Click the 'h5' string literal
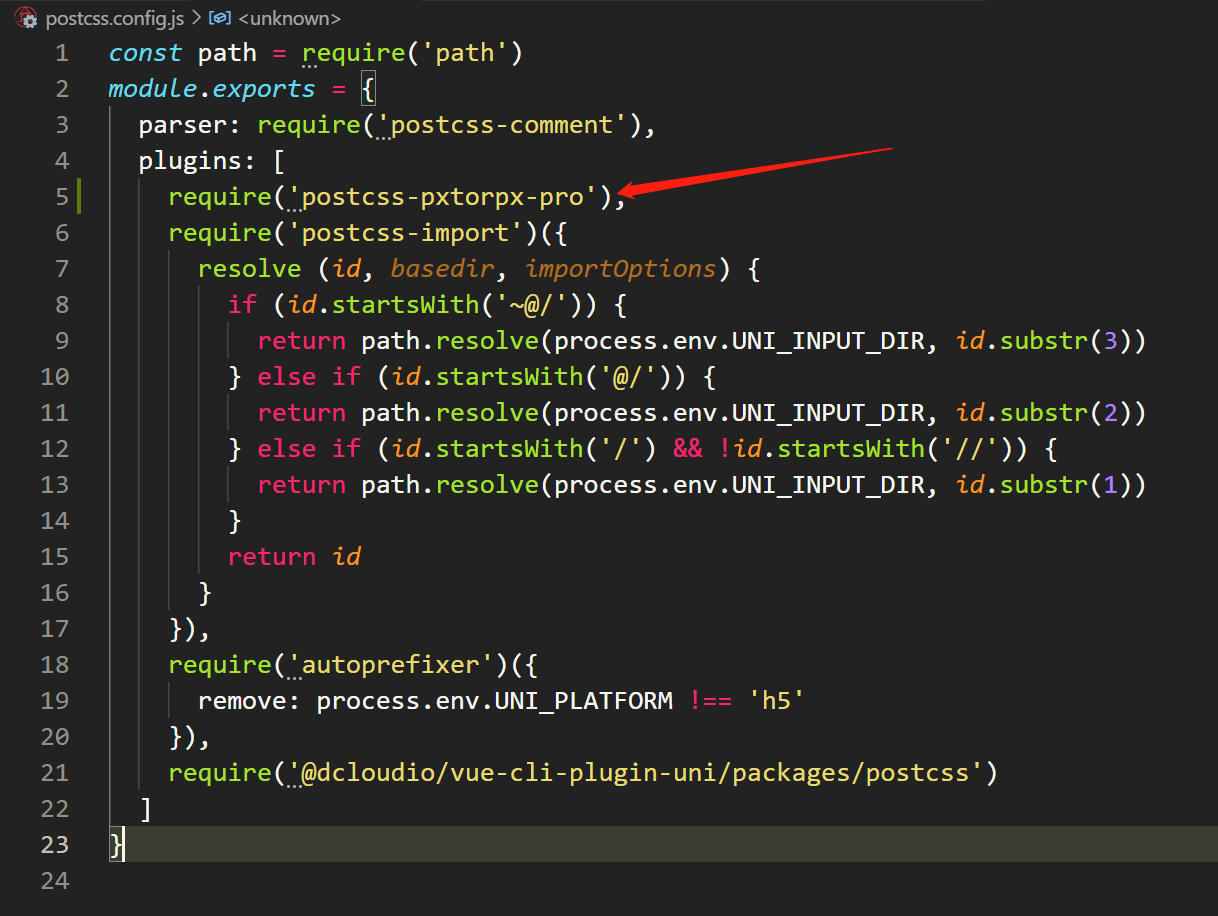The image size is (1218, 916). pyautogui.click(x=778, y=700)
